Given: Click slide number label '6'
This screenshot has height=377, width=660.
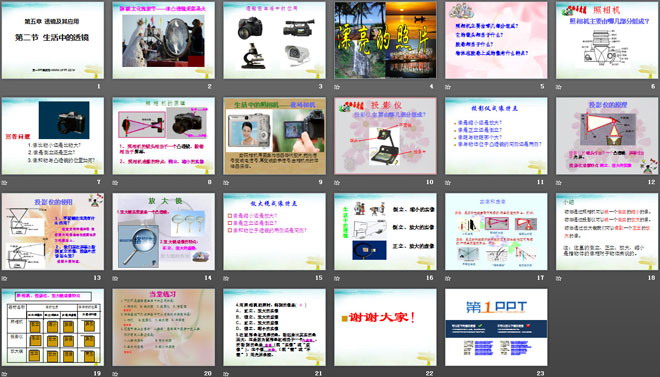Looking at the screenshot, I should coord(653,87).
